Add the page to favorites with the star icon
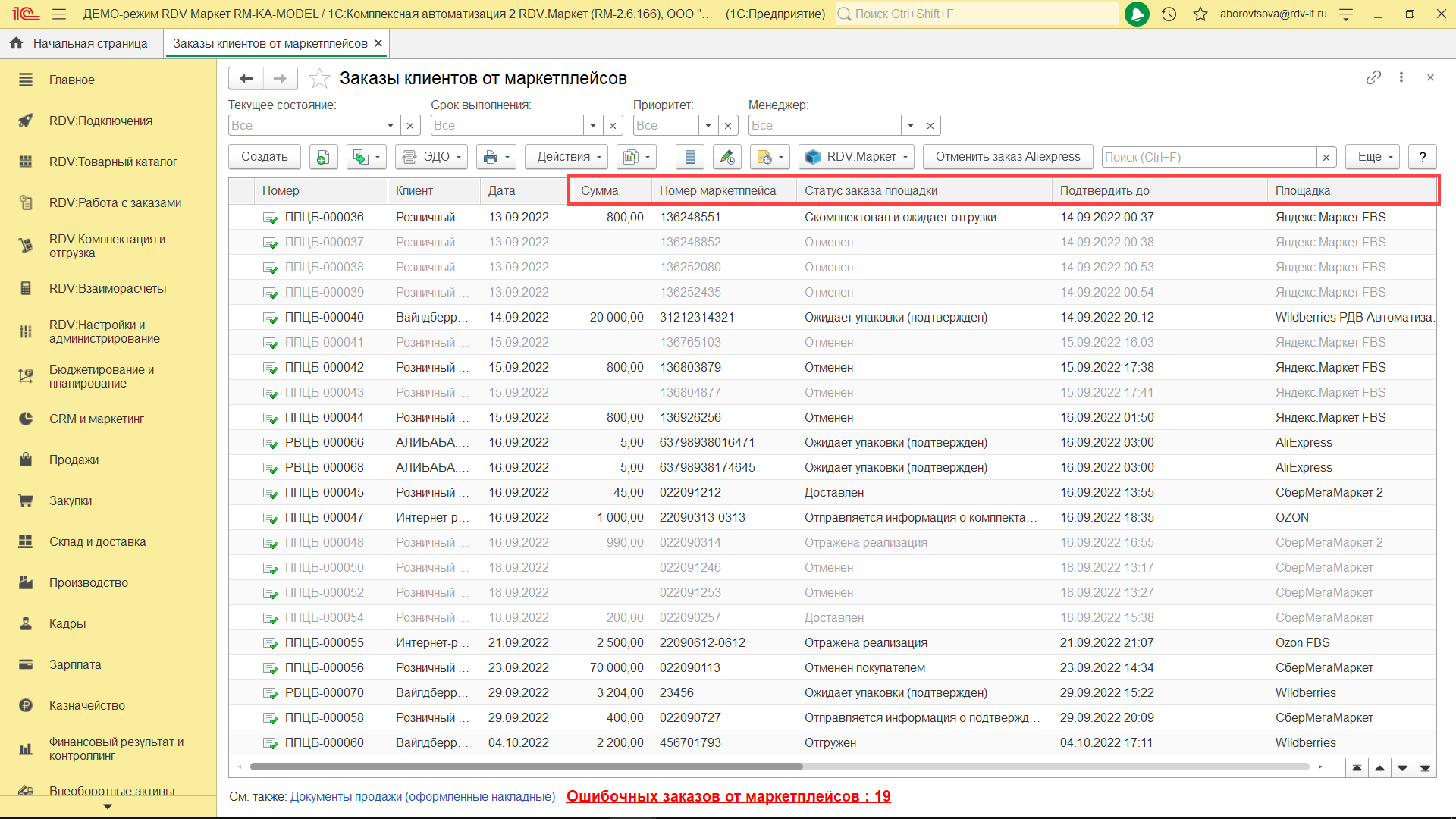Image resolution: width=1456 pixels, height=819 pixels. tap(319, 78)
